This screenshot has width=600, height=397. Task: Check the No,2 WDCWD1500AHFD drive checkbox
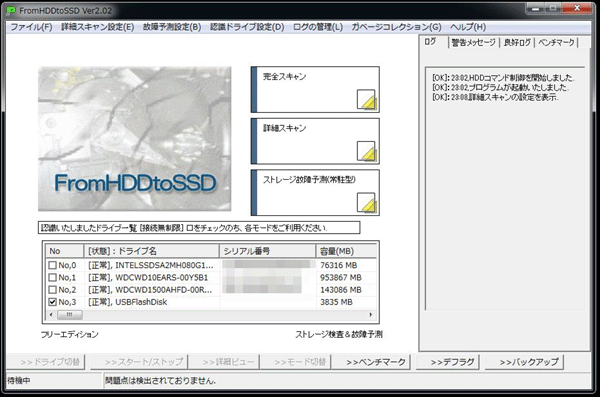pyautogui.click(x=52, y=289)
